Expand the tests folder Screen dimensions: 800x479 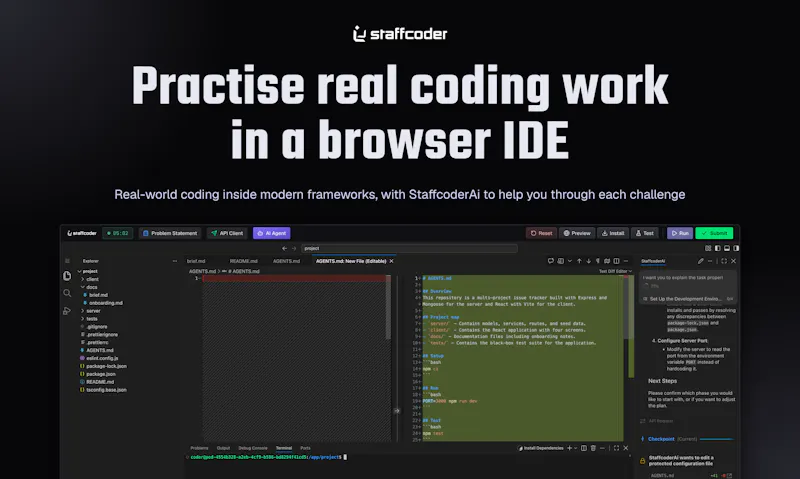[83, 319]
